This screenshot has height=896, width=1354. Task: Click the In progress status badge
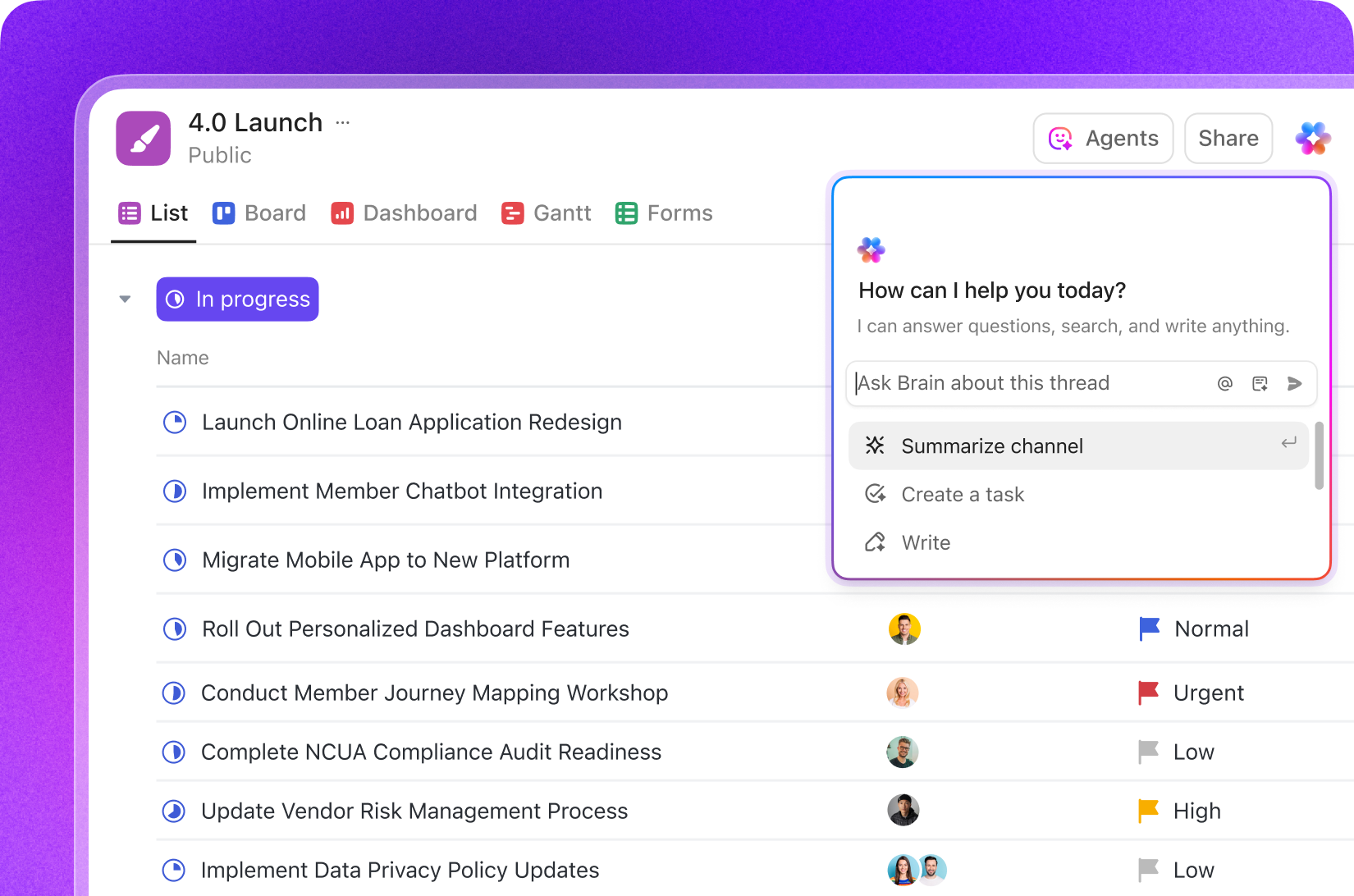click(x=237, y=299)
